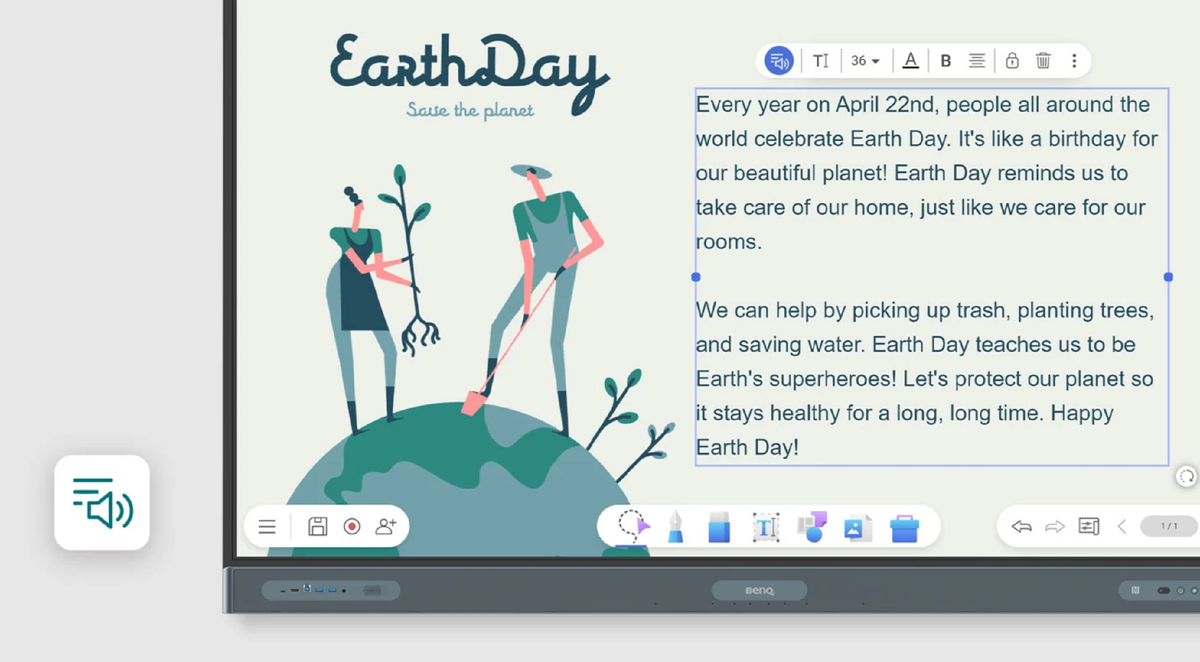Change the text color with the underlined A
Viewport: 1200px width, 662px height.
pyautogui.click(x=910, y=61)
